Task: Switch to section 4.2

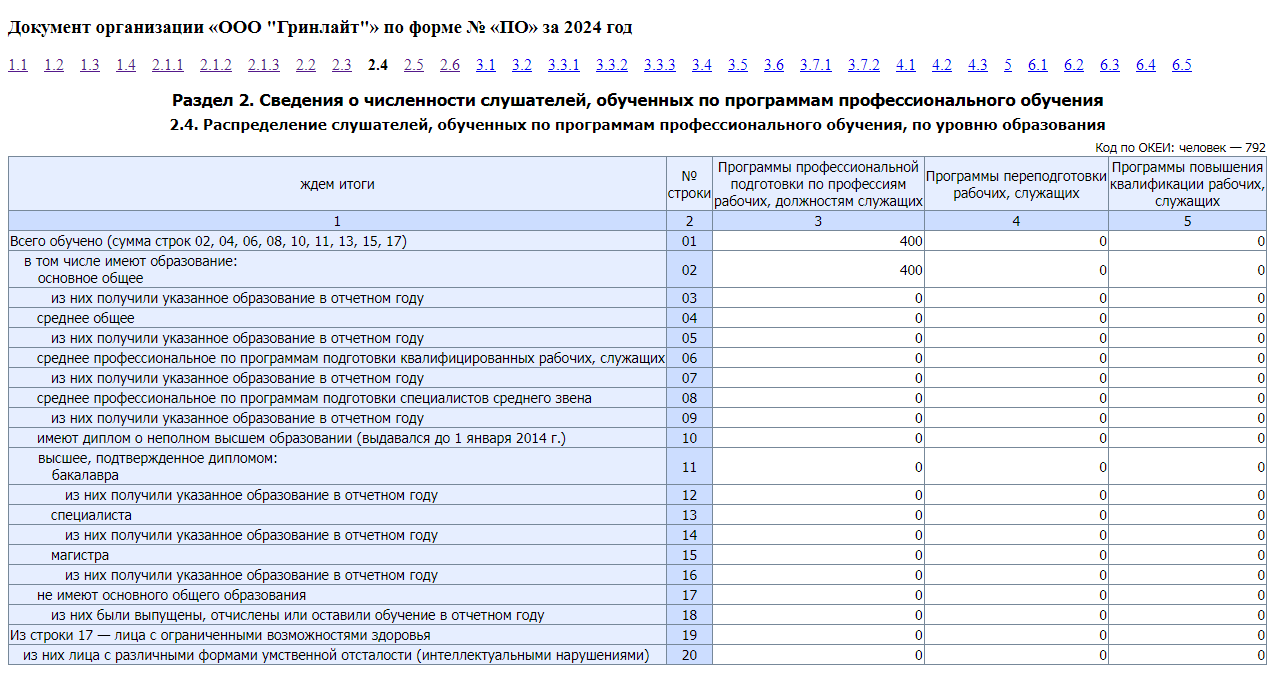Action: pyautogui.click(x=942, y=65)
